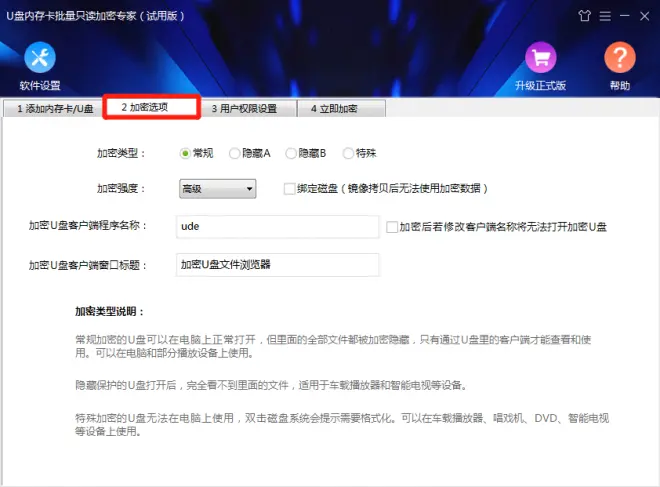Tick 加密后若修改客户端名称将无法打开加密U盘 checkbox
Screen dimensions: 660x487
tap(392, 227)
